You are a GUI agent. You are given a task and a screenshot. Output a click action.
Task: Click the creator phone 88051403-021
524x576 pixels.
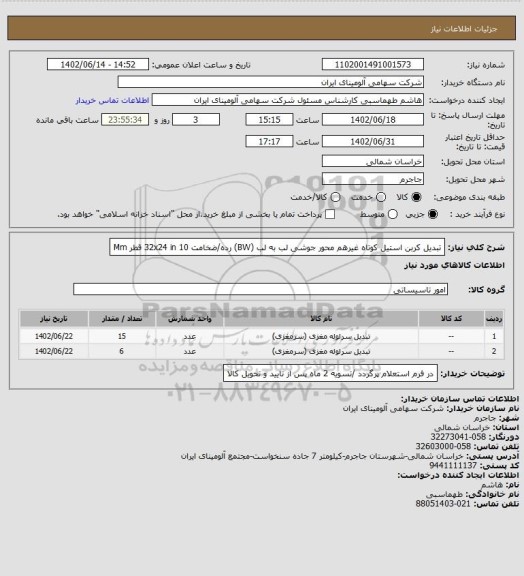click(x=443, y=504)
